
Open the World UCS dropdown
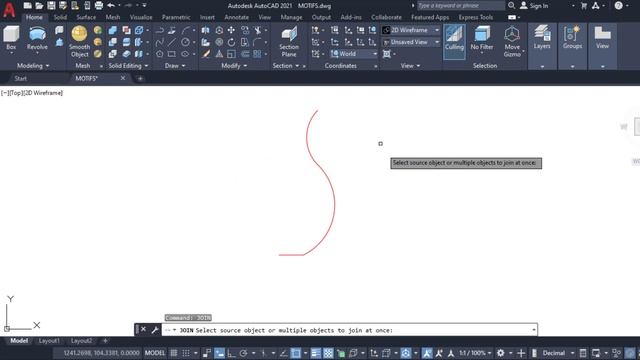tap(354, 54)
